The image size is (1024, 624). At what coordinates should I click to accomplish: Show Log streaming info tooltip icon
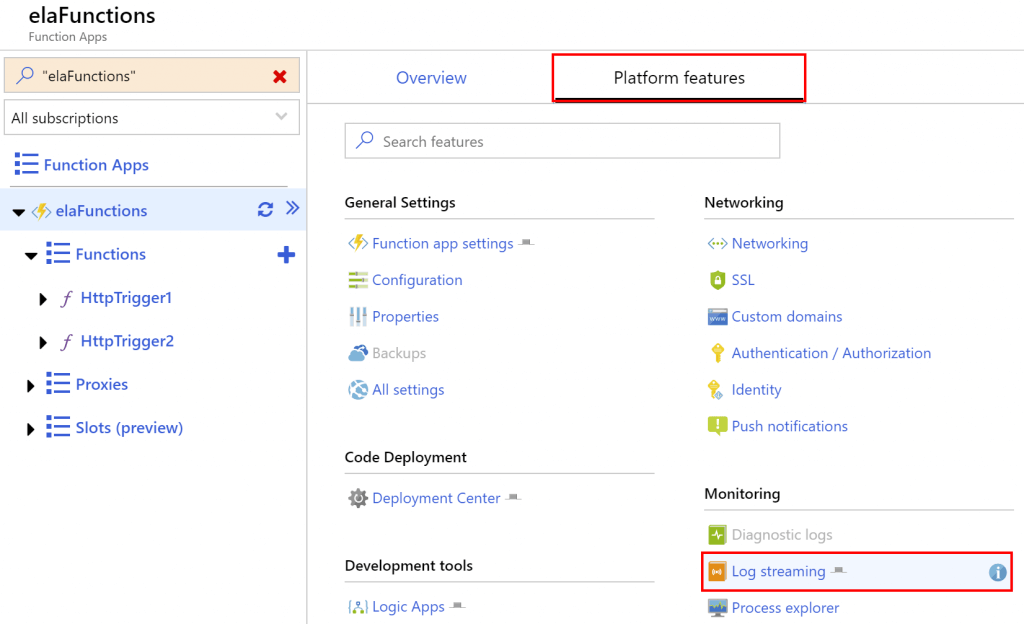tap(997, 572)
